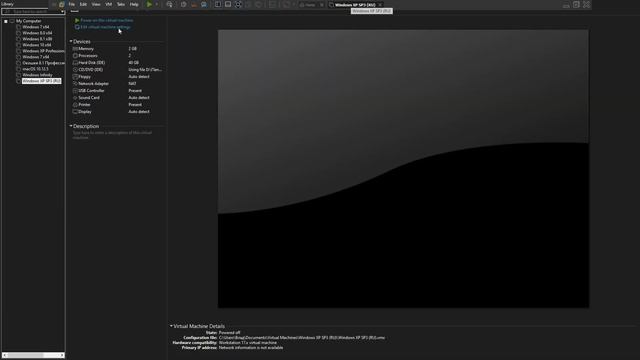The width and height of the screenshot is (640, 360).
Task: Click the library scrollbar right arrow
Action: pyautogui.click(x=62, y=355)
